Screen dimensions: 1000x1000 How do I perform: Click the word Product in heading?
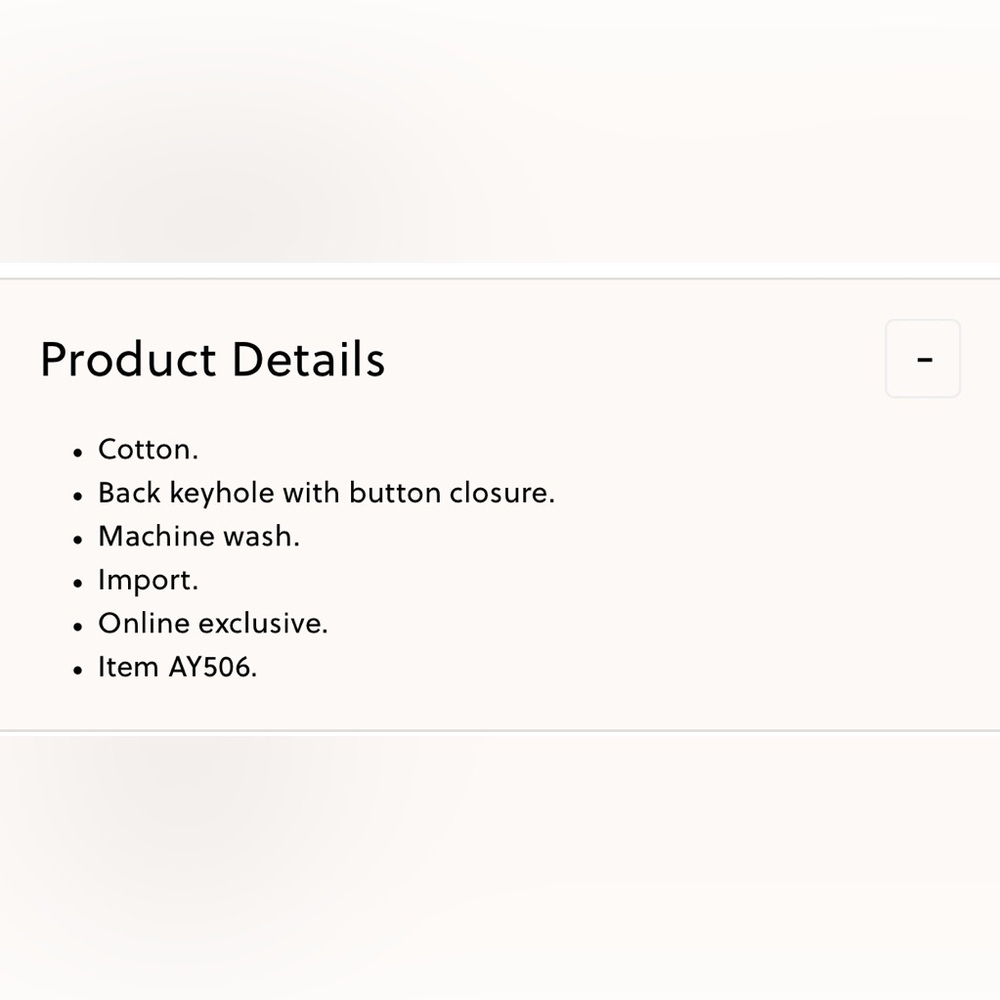tap(128, 360)
